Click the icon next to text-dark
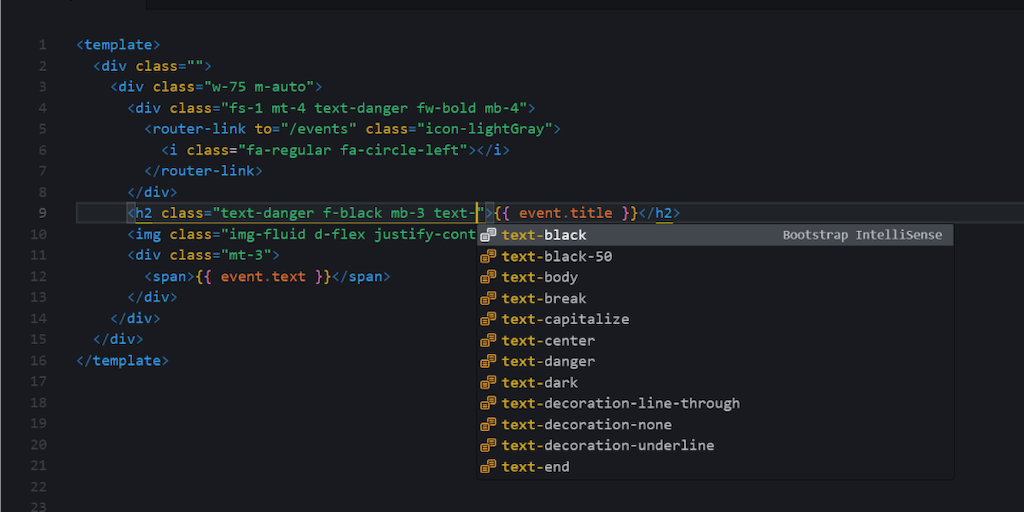Screen dimensions: 1024x512 488,382
